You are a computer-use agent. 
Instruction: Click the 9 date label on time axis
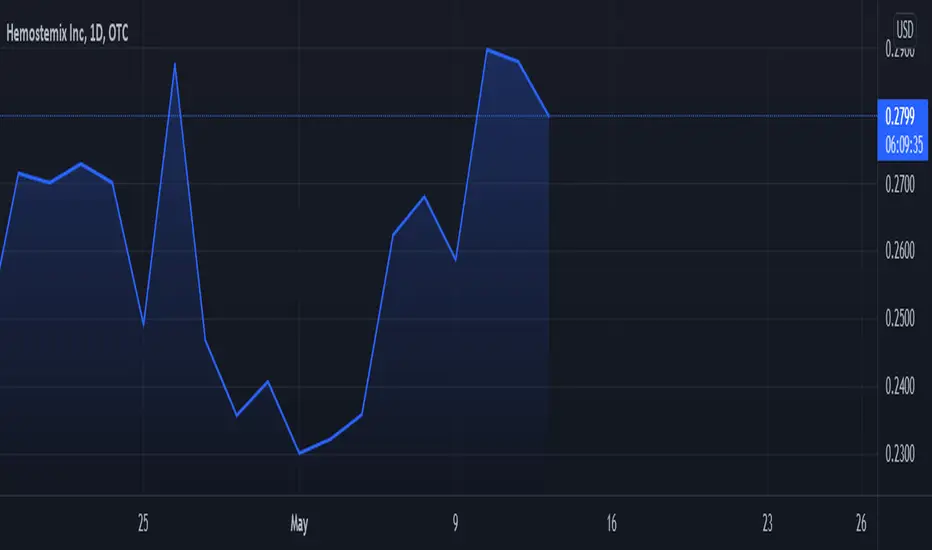pos(455,523)
